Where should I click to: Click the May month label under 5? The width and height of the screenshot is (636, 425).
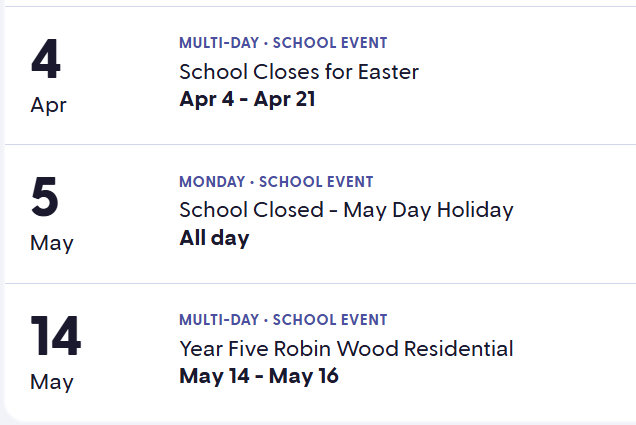[51, 243]
